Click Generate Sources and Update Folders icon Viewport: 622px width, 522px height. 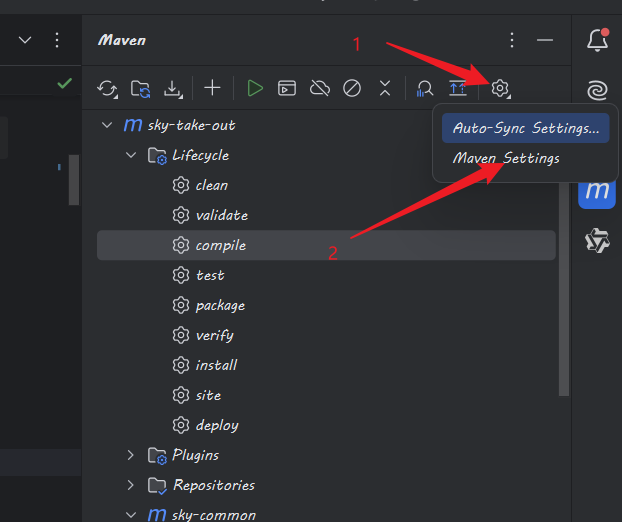click(x=140, y=88)
